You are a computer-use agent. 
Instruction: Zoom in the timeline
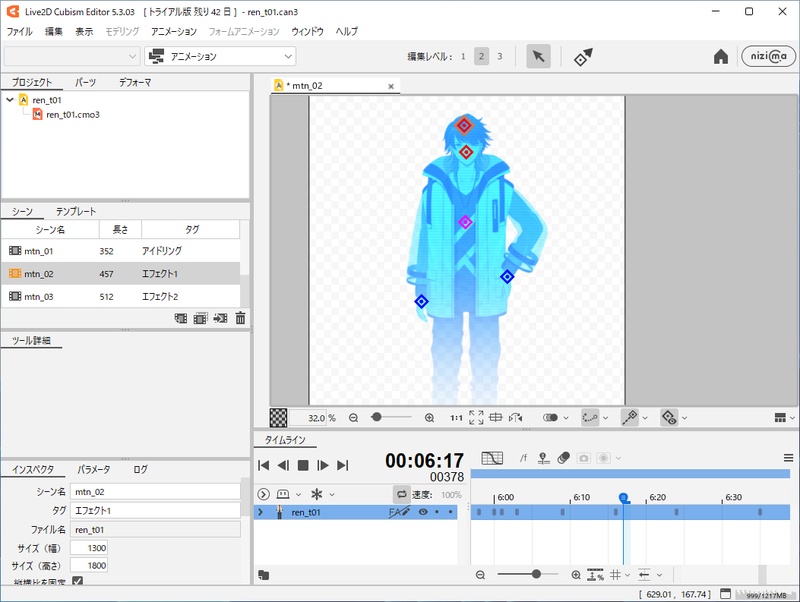[x=576, y=575]
